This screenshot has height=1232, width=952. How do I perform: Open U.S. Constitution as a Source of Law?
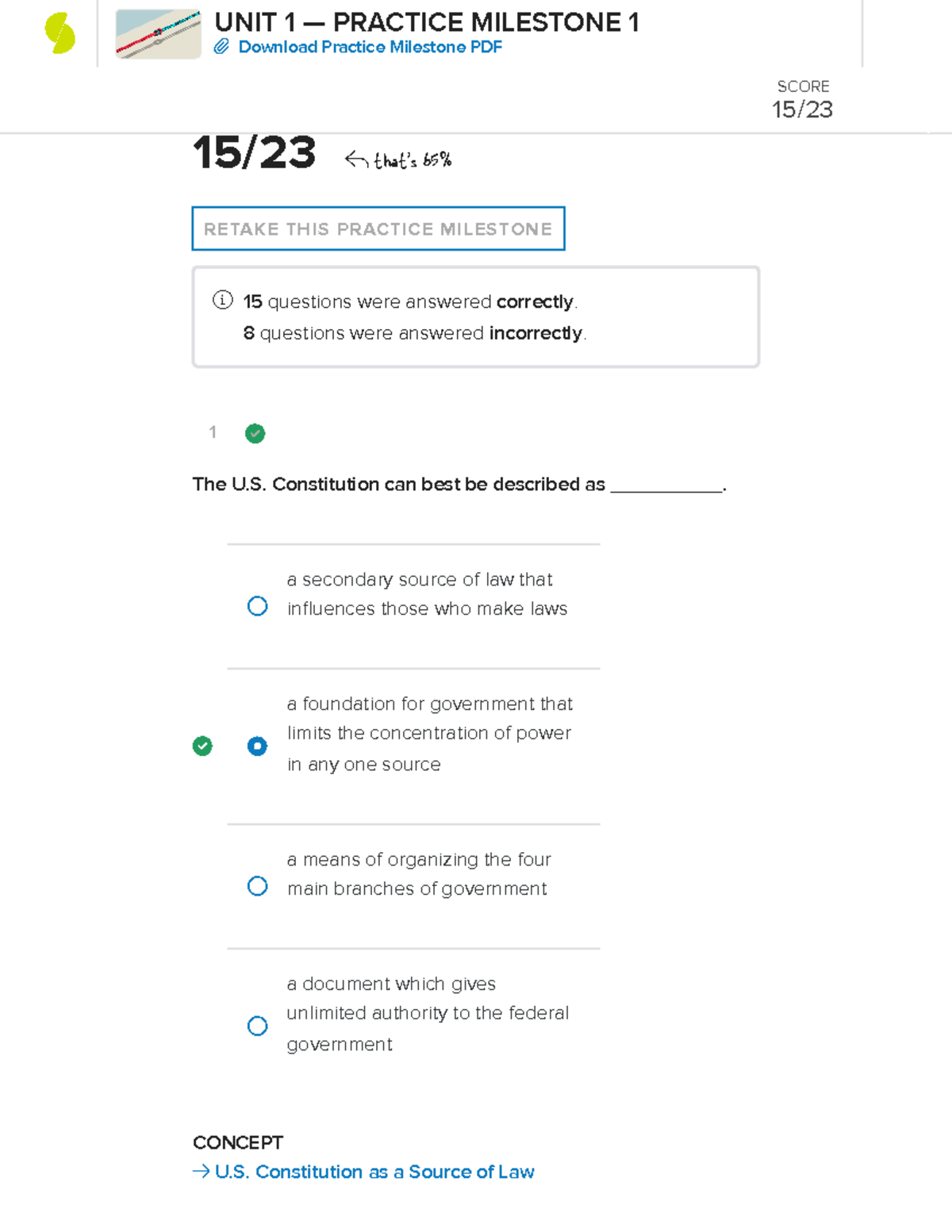[x=374, y=1172]
